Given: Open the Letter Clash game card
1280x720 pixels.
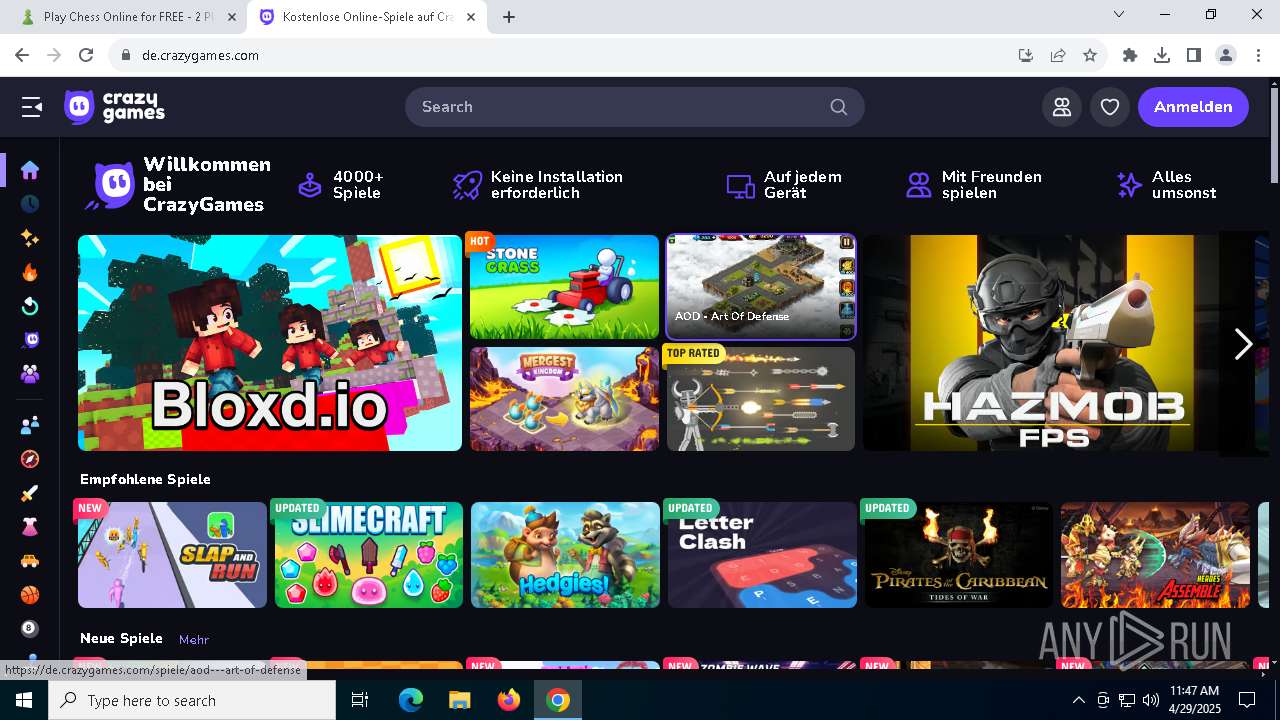Looking at the screenshot, I should [x=762, y=555].
